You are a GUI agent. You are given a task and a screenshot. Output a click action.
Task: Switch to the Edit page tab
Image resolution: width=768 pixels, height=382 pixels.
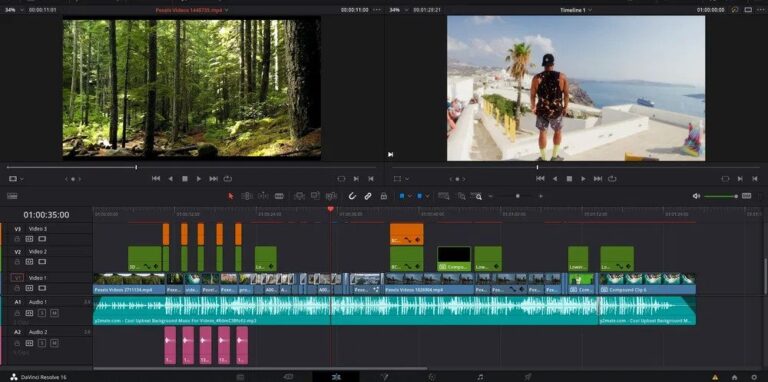tap(336, 377)
